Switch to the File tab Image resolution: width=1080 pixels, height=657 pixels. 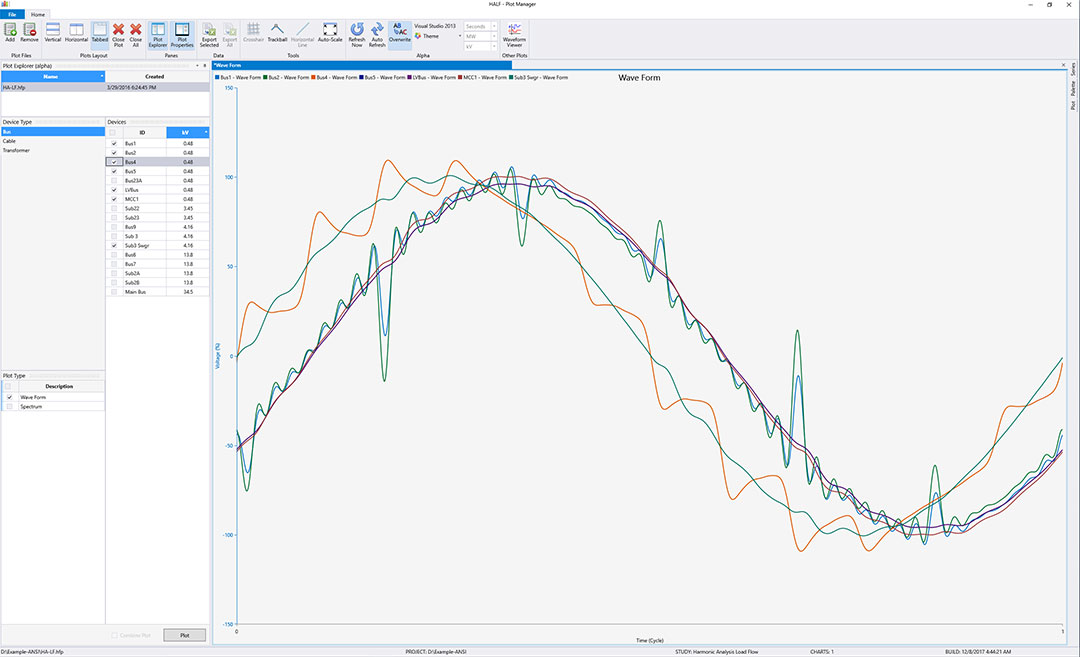coord(13,15)
